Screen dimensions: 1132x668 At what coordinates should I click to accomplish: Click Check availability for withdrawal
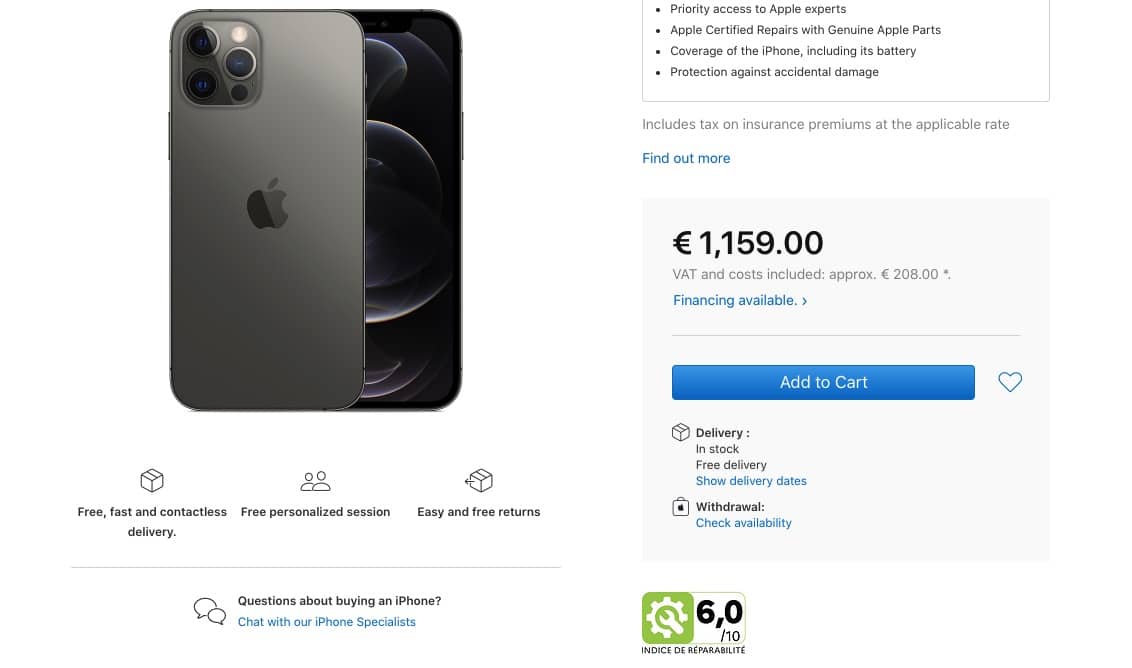(743, 523)
